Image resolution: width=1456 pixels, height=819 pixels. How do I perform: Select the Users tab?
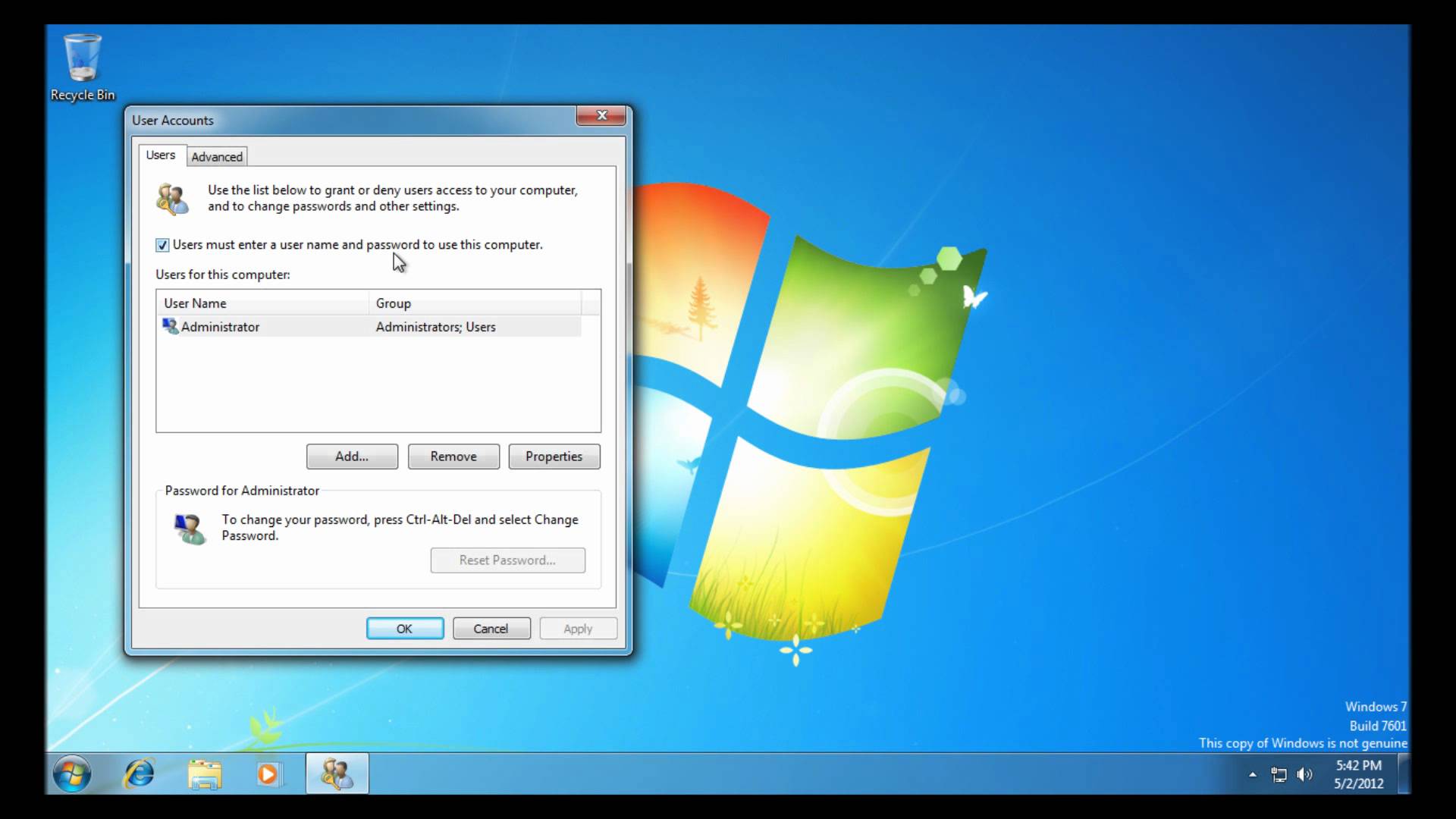(x=160, y=155)
